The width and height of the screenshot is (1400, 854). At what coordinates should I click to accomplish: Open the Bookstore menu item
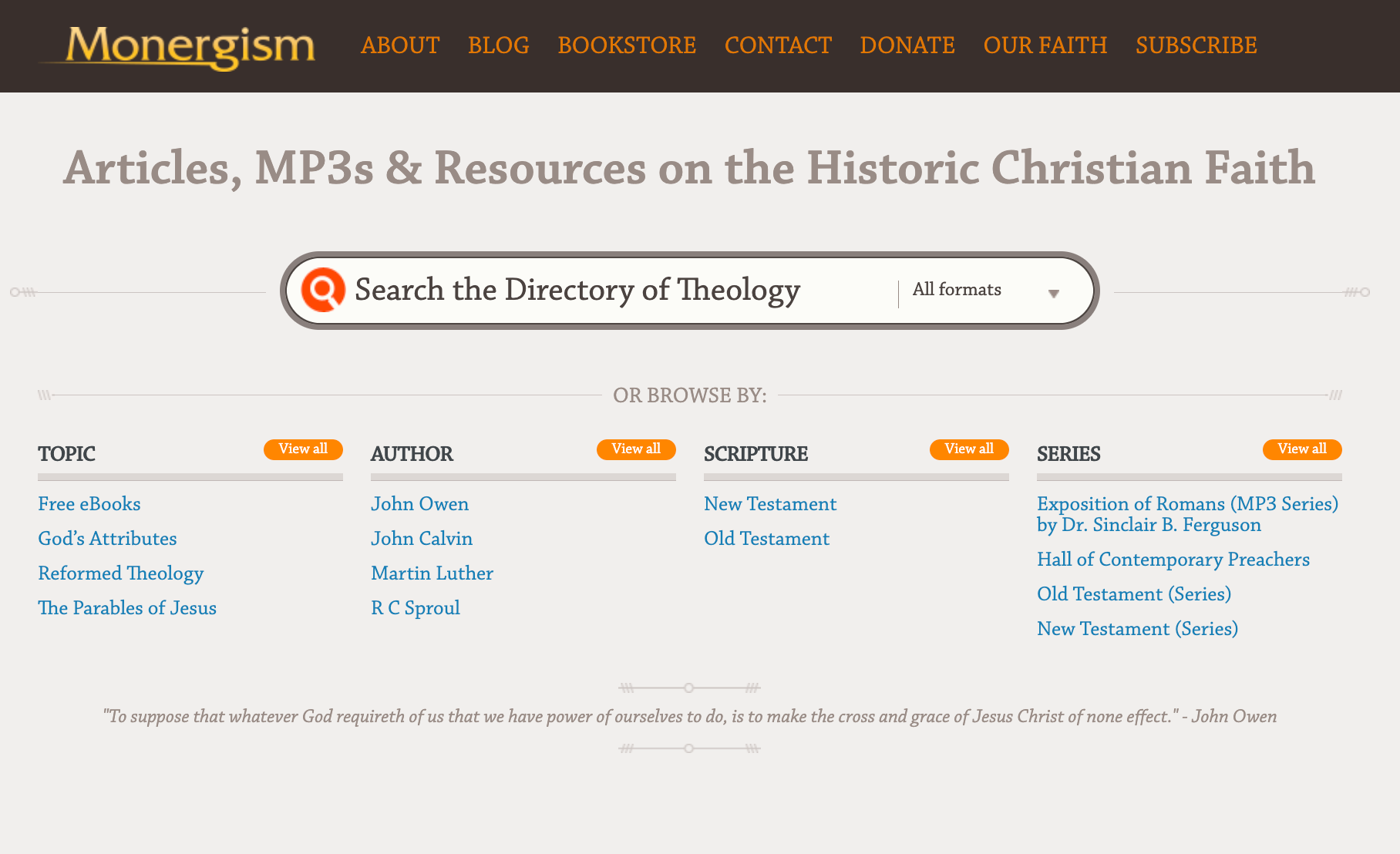[x=627, y=45]
